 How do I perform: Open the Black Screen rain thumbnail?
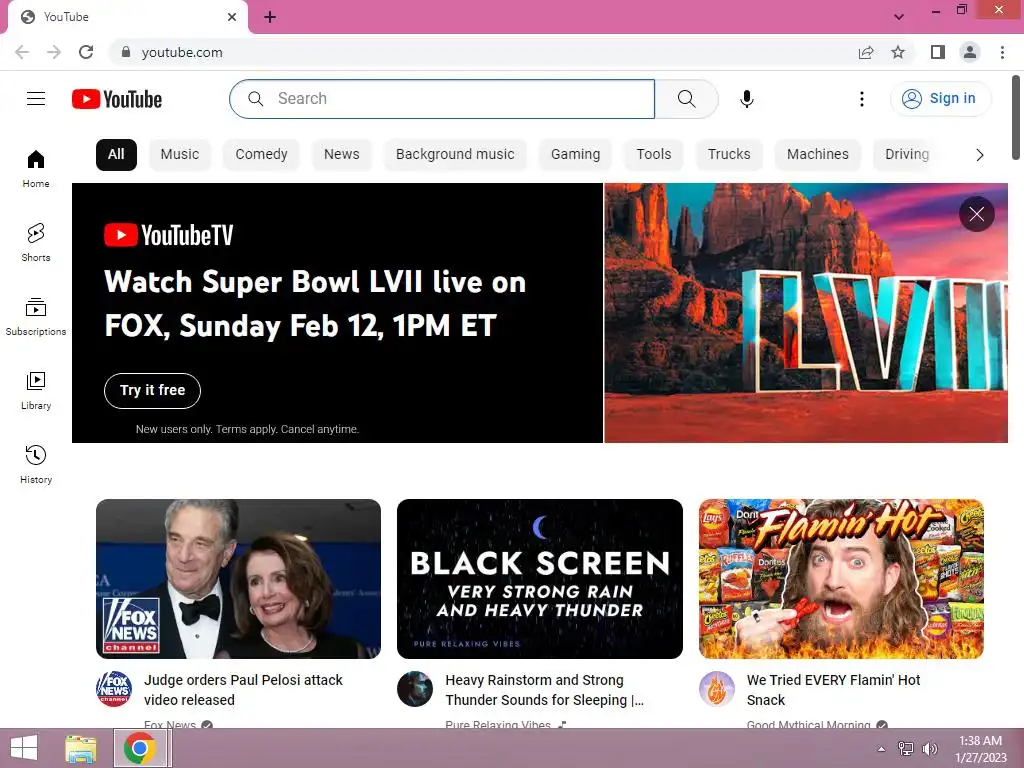pos(539,579)
